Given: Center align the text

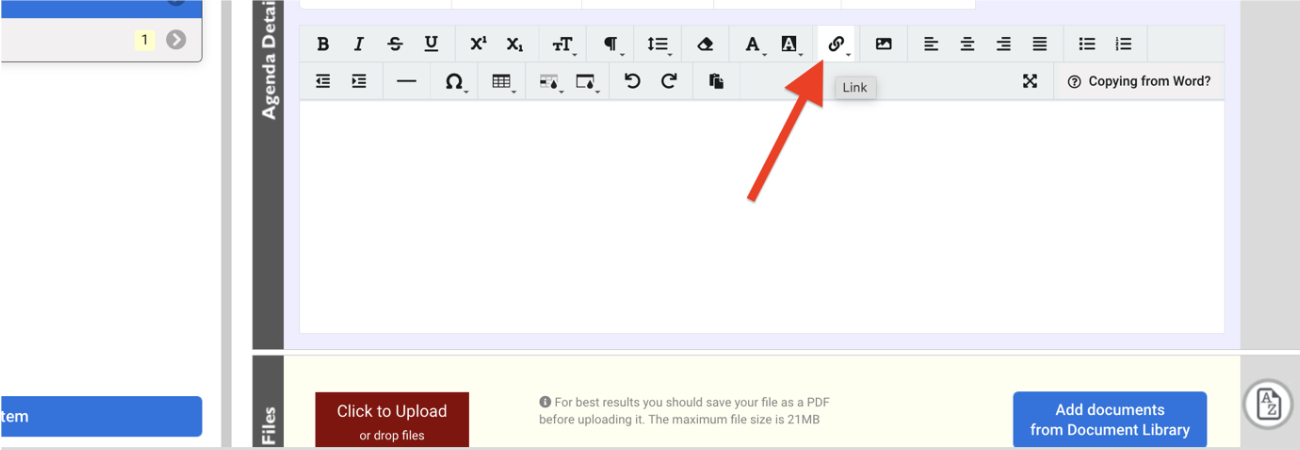Looking at the screenshot, I should [967, 44].
